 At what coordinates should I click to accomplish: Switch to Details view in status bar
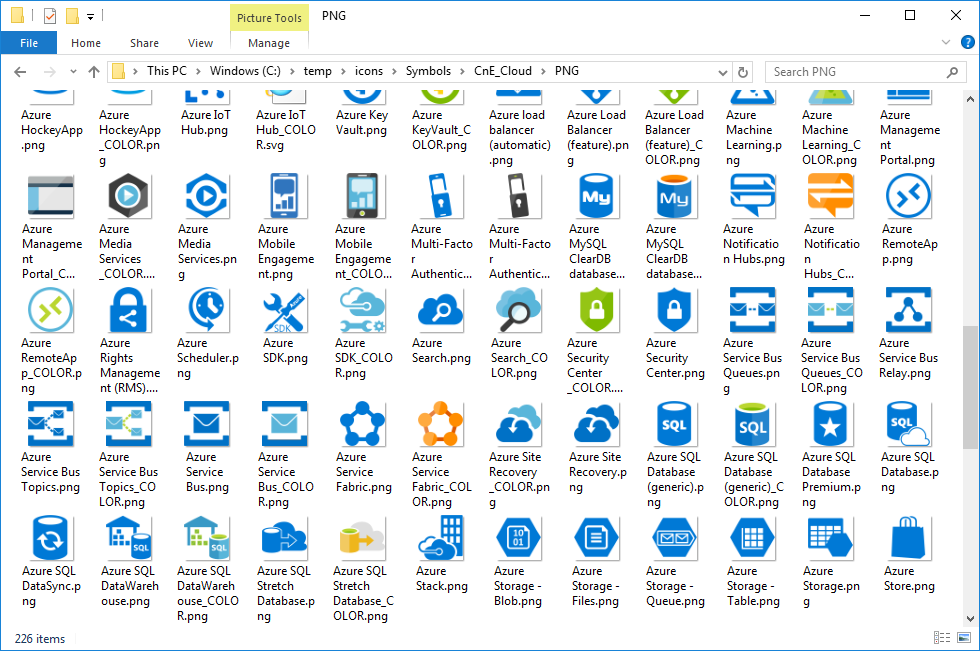[941, 637]
